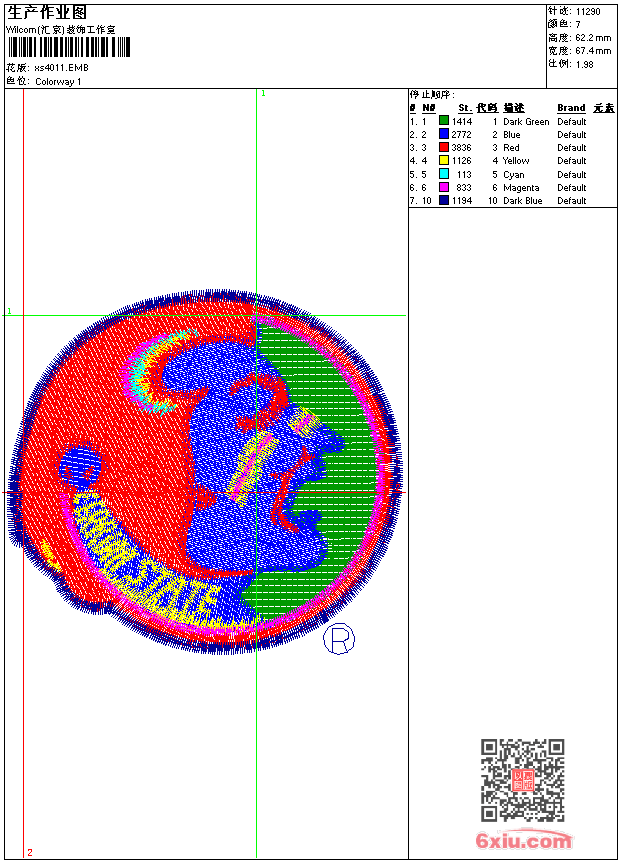The width and height of the screenshot is (620, 860).
Task: Click the Yellow description text
Action: (516, 161)
